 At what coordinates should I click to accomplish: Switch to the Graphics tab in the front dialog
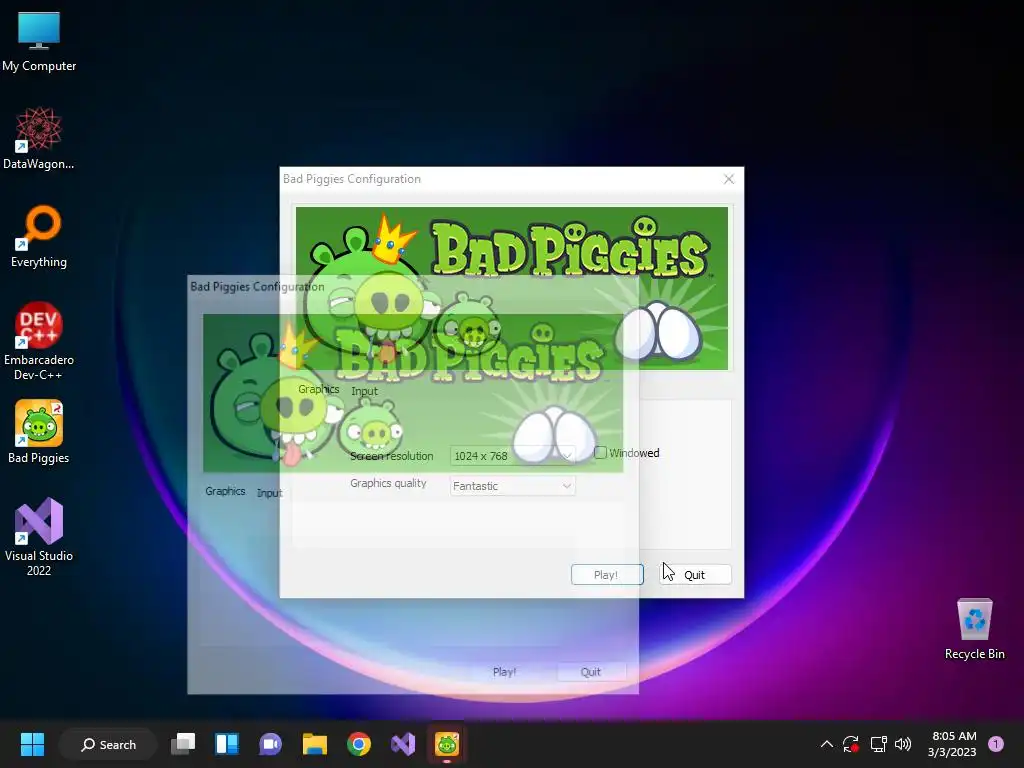(x=319, y=389)
